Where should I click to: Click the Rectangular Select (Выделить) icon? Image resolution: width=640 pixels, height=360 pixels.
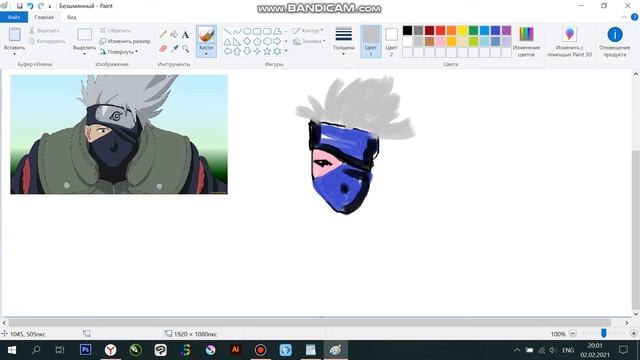84,35
